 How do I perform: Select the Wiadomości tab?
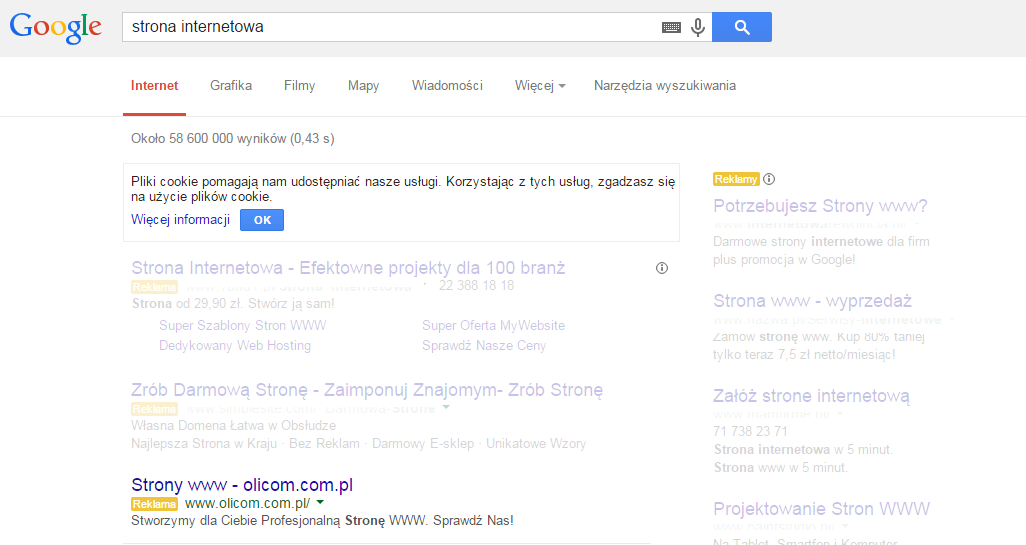click(x=447, y=86)
